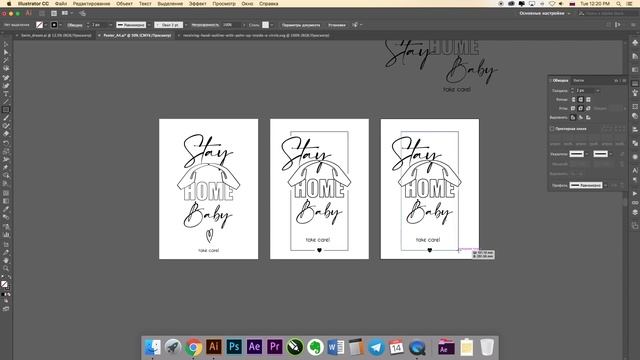Open Telegram from the dock
This screenshot has height=360, width=640.
376,347
